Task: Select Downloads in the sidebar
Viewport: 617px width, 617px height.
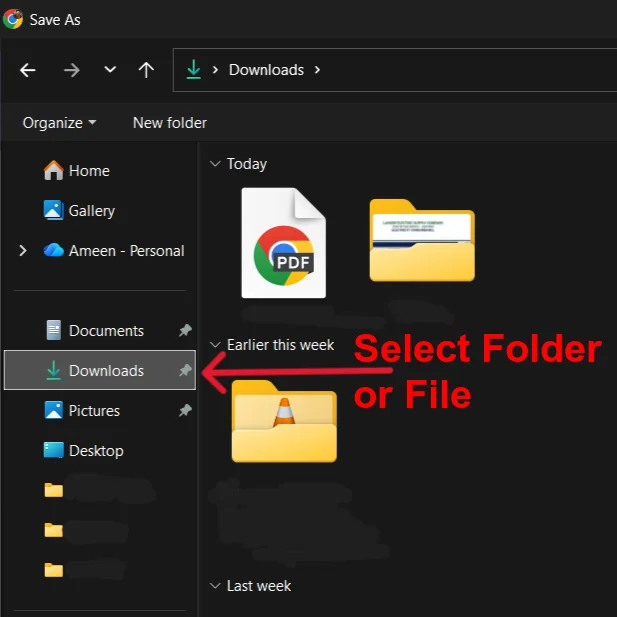Action: click(100, 370)
